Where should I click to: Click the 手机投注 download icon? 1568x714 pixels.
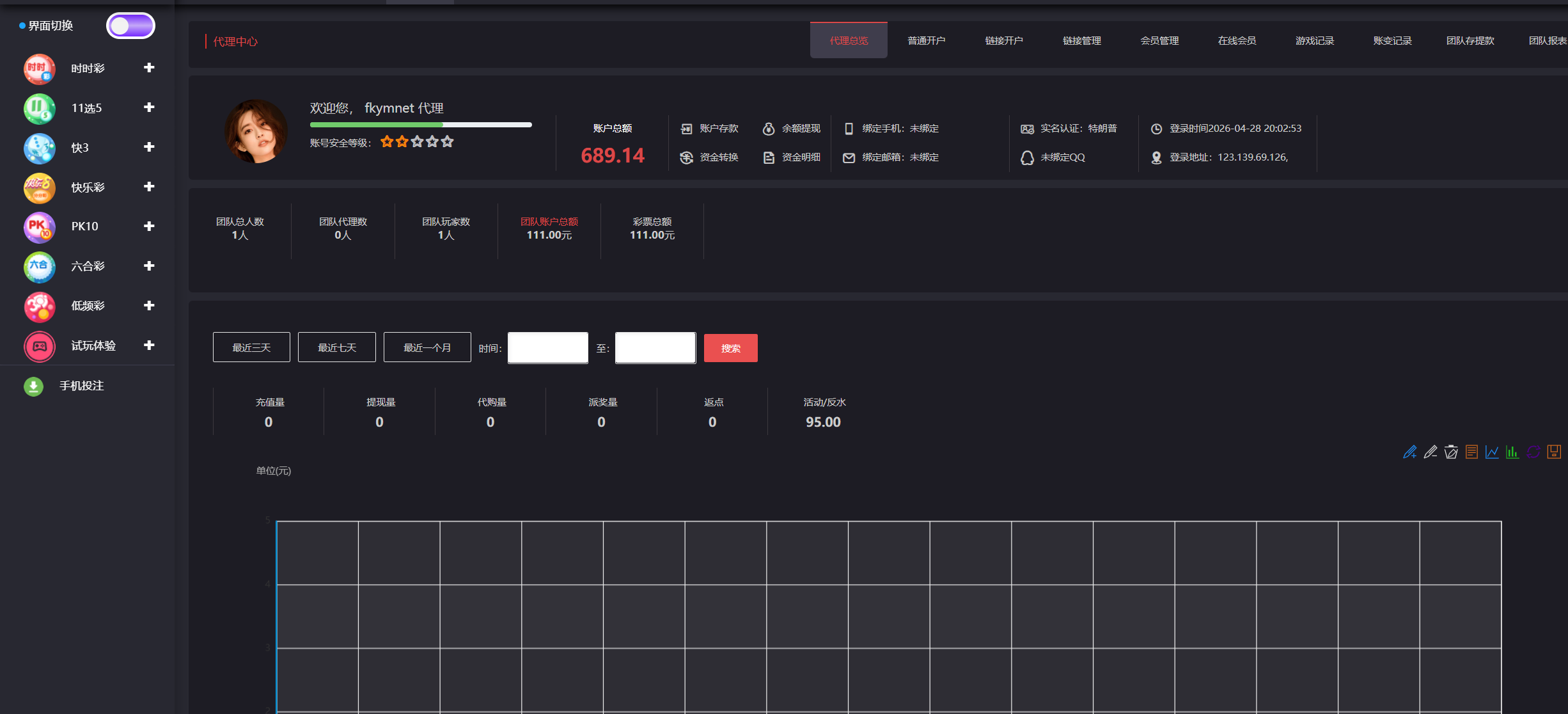pos(33,386)
